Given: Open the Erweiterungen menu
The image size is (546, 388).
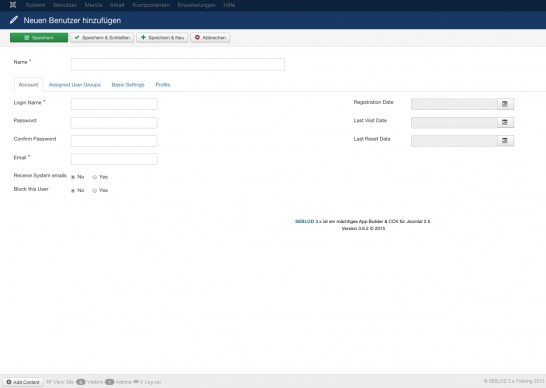Looking at the screenshot, I should (x=196, y=5).
